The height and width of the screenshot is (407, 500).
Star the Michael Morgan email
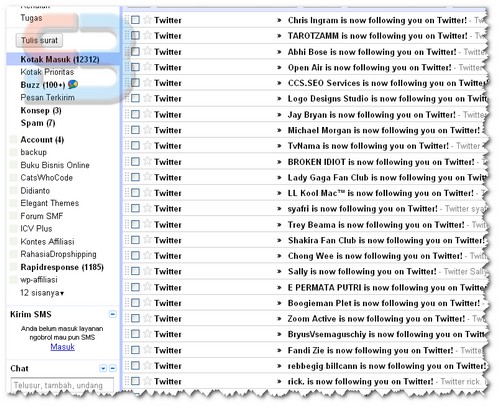tap(147, 130)
